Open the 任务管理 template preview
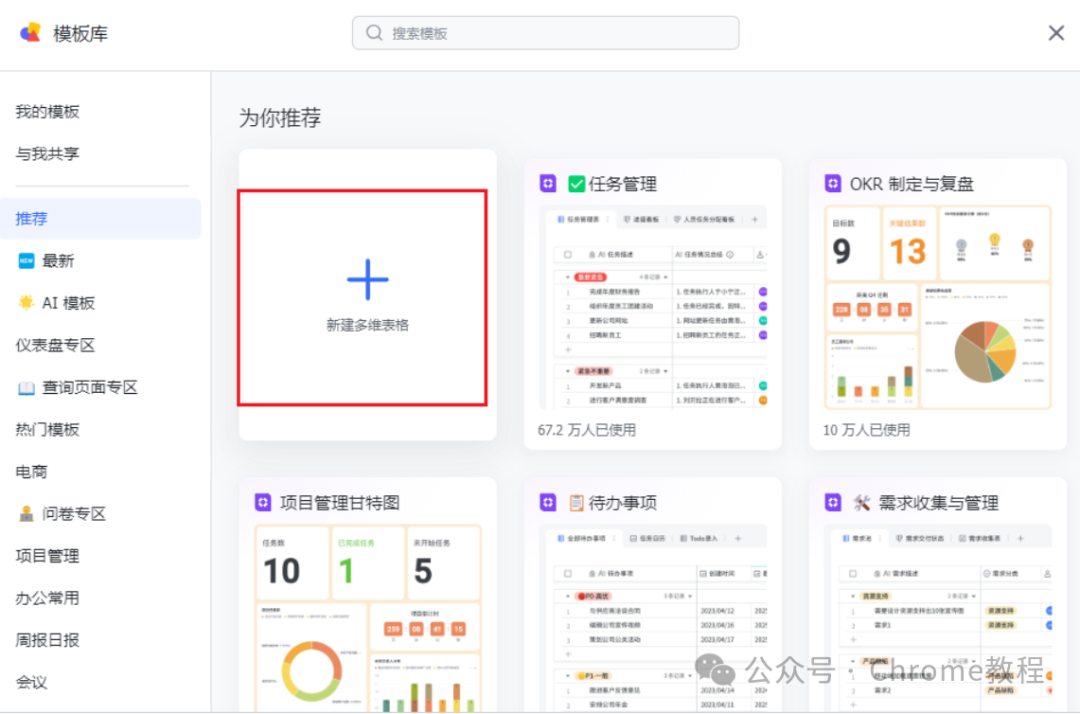This screenshot has width=1080, height=714. (x=653, y=306)
